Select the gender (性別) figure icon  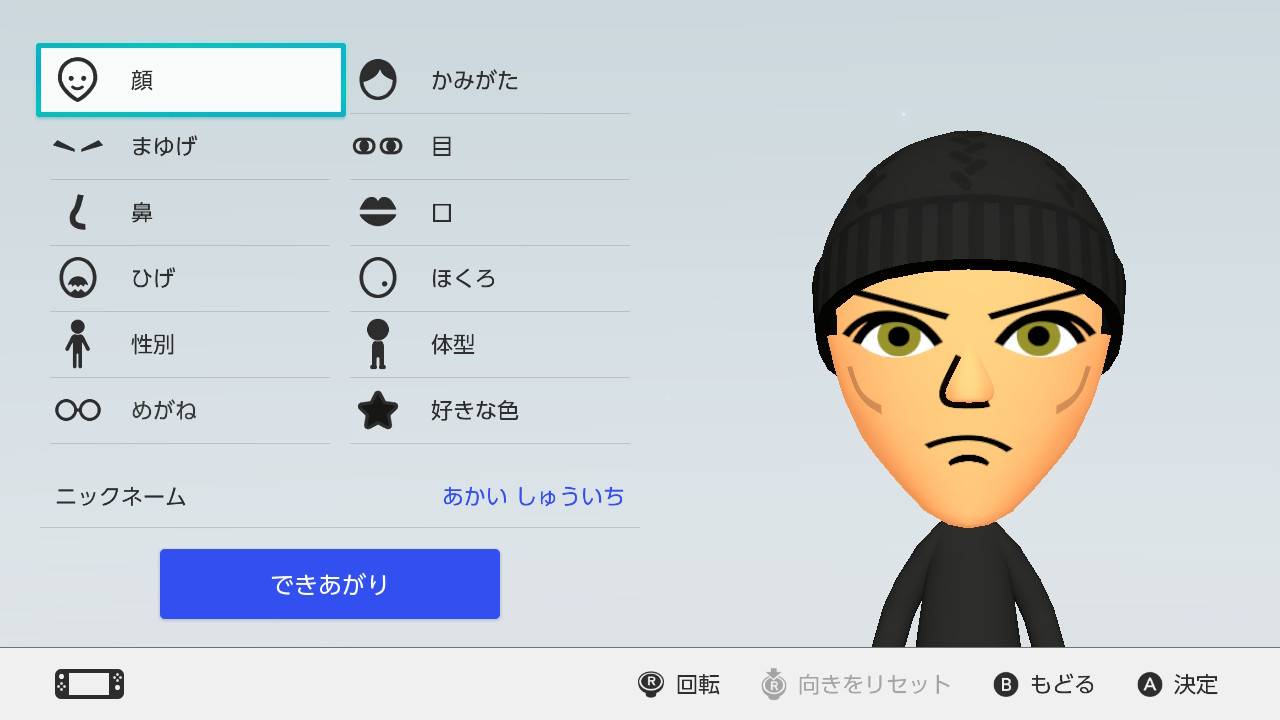coord(78,344)
